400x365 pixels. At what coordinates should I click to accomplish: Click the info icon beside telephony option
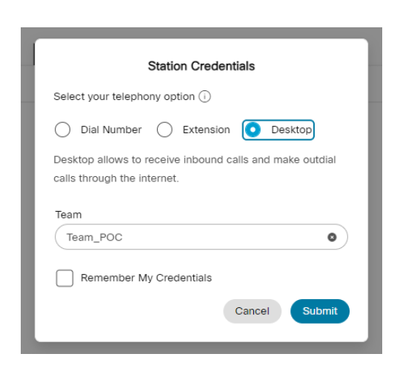[x=205, y=97]
